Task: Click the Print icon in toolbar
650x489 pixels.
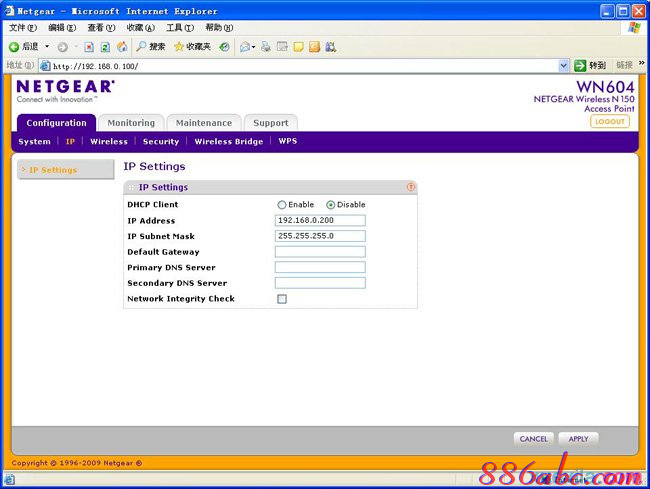Action: pos(266,47)
